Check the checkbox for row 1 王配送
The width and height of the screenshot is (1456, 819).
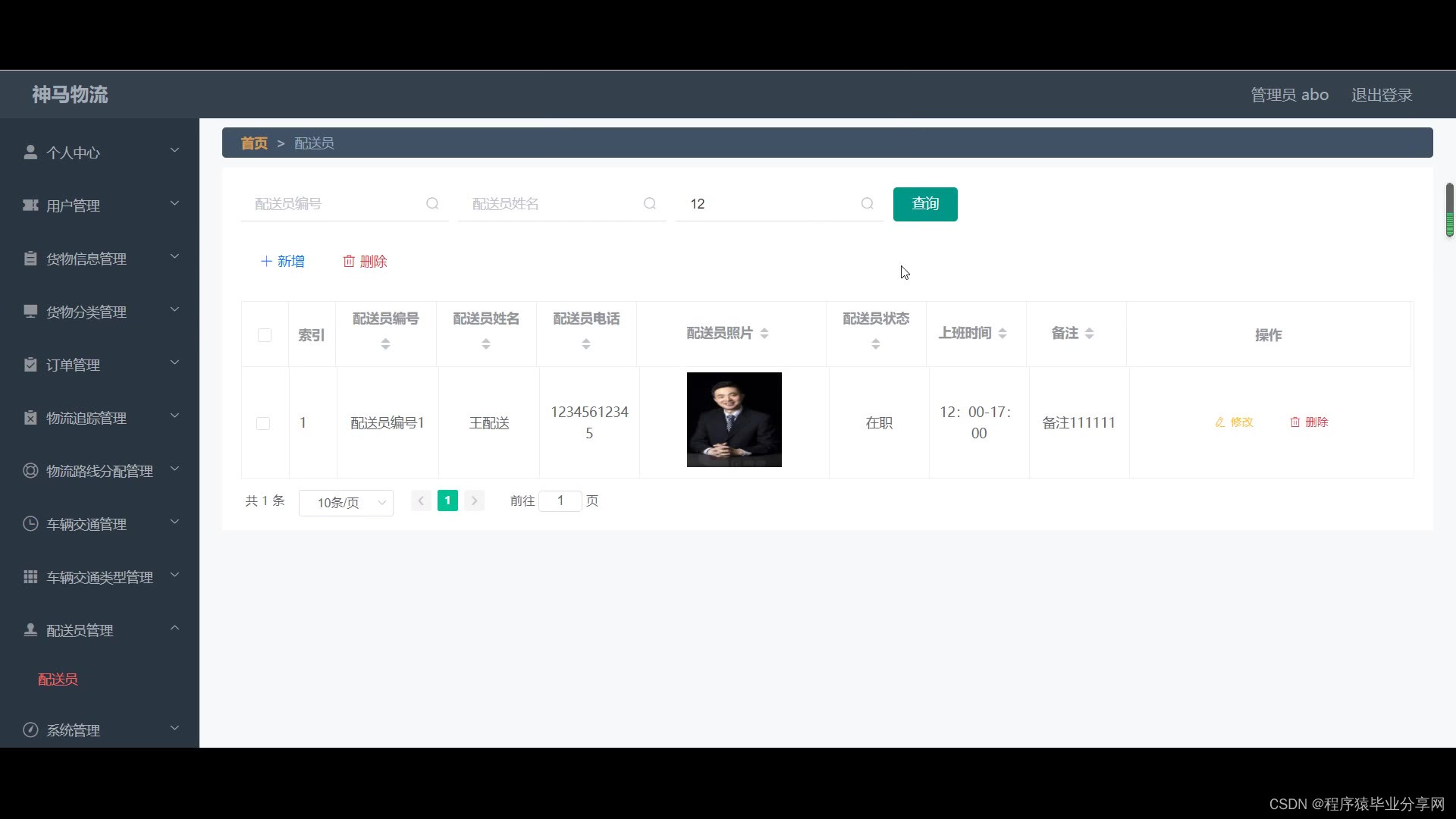[263, 423]
